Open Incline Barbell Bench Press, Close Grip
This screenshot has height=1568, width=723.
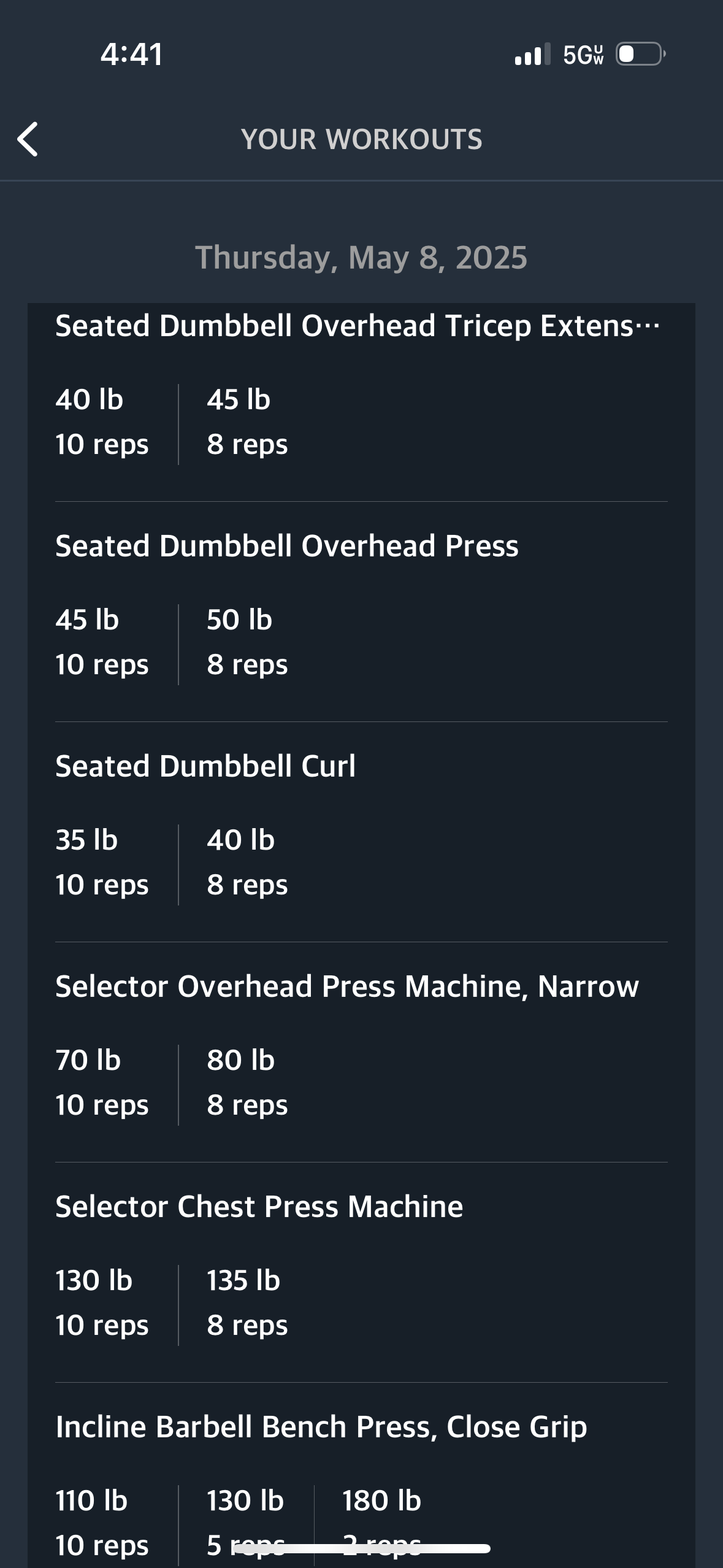click(x=321, y=1427)
